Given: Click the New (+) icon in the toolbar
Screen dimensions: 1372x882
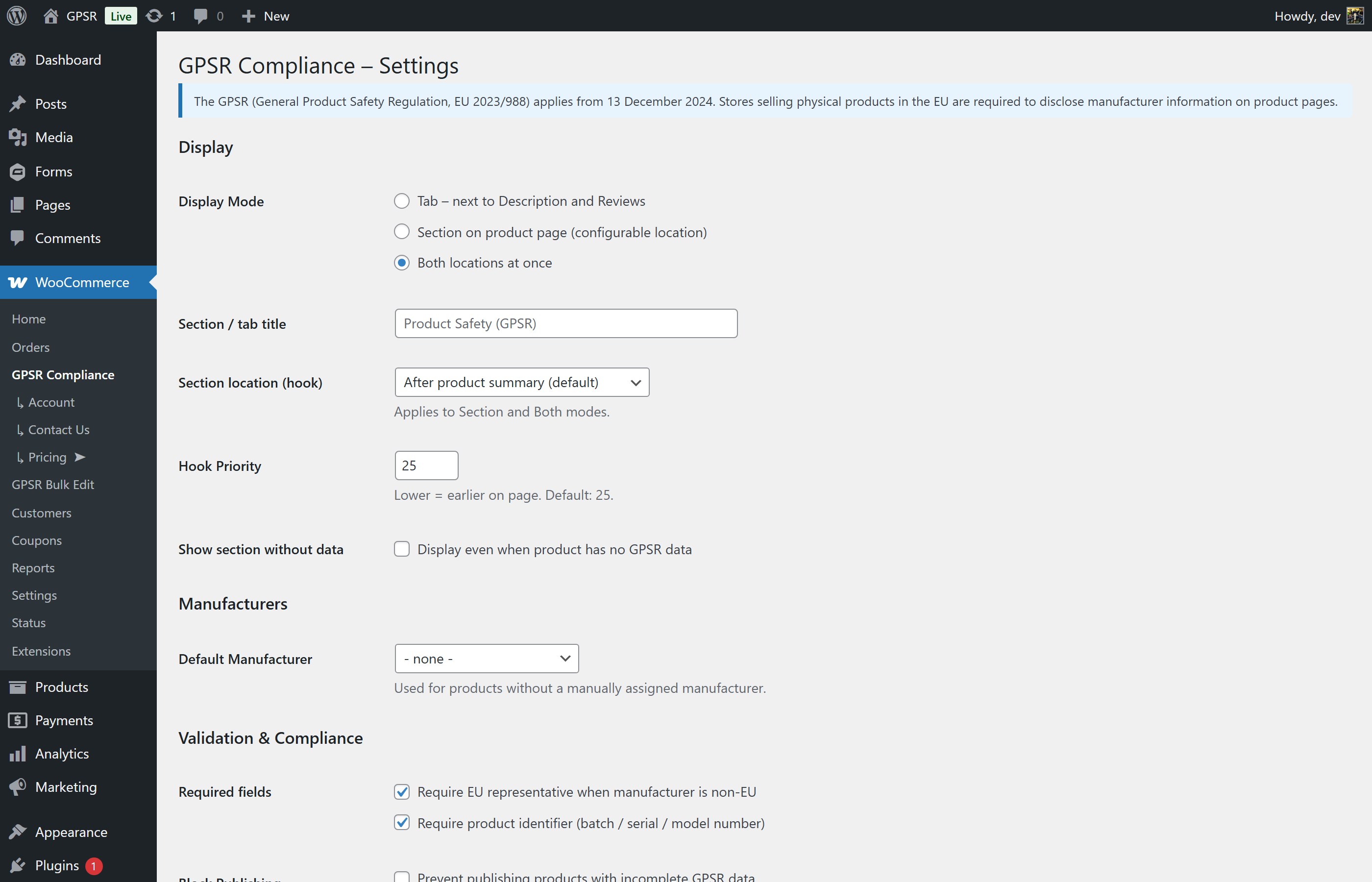Looking at the screenshot, I should (x=248, y=16).
